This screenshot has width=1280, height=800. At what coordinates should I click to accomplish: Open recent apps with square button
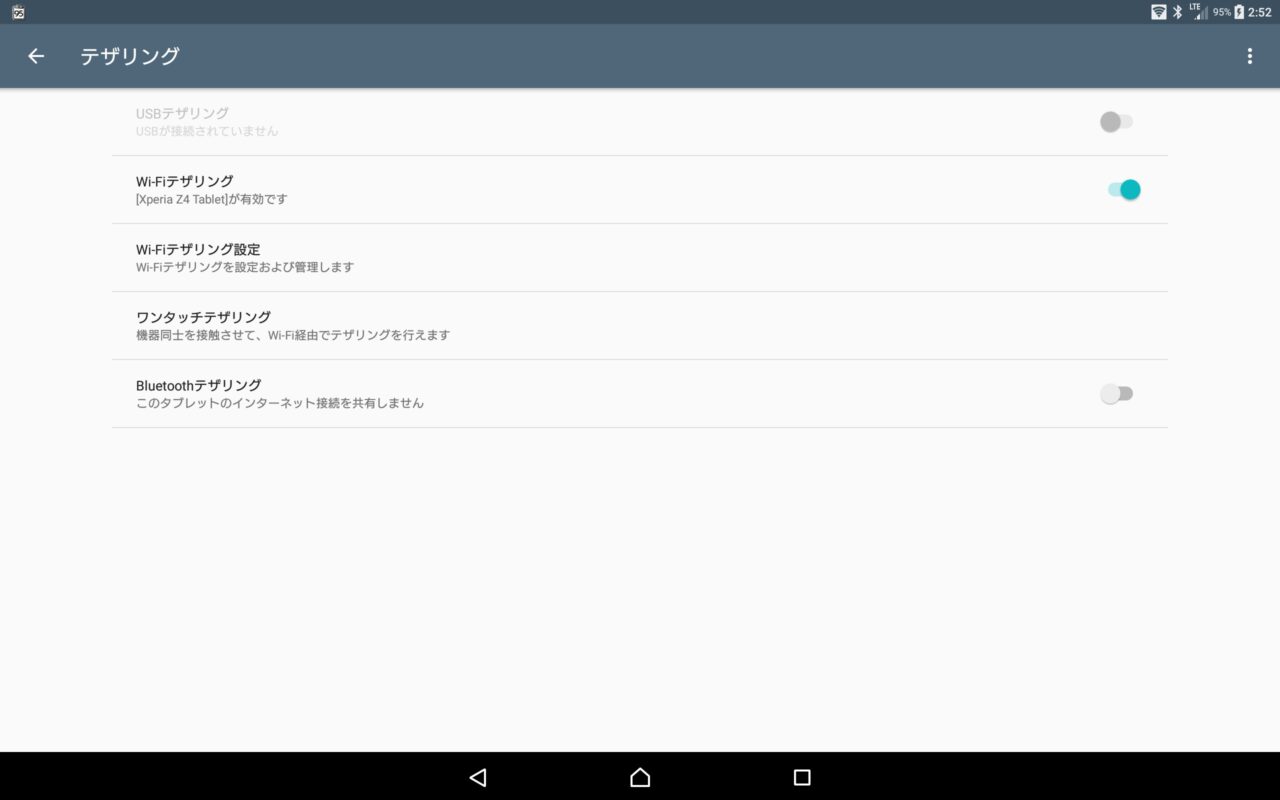click(801, 777)
